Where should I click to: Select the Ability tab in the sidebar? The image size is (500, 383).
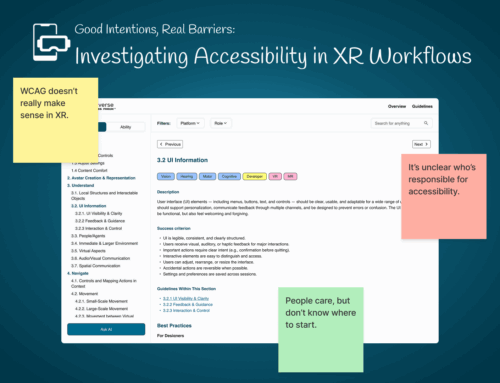126,127
